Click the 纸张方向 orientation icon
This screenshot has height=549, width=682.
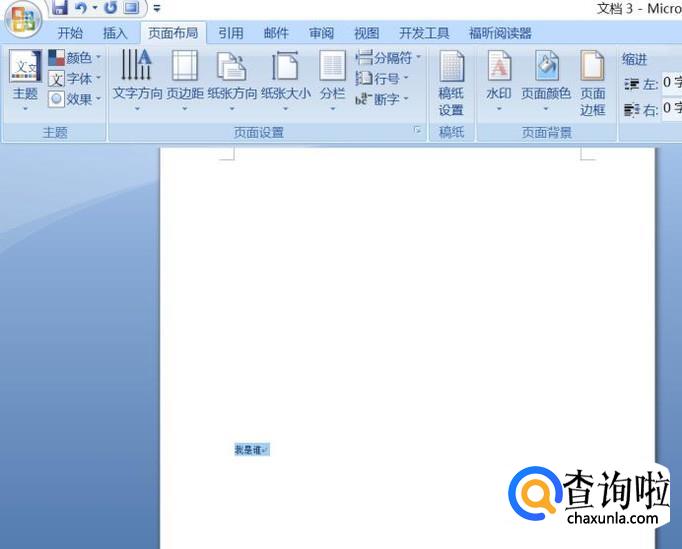(x=231, y=66)
